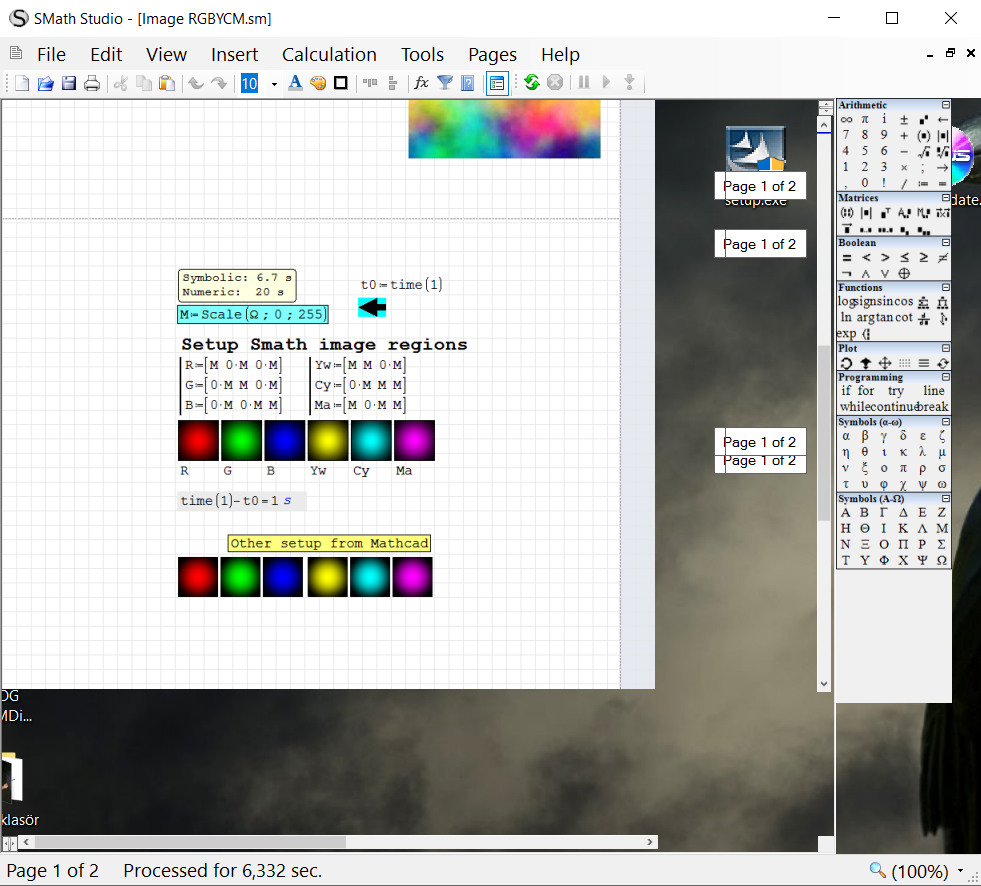This screenshot has width=981, height=886.
Task: Click the Print toolbar icon
Action: coord(92,83)
